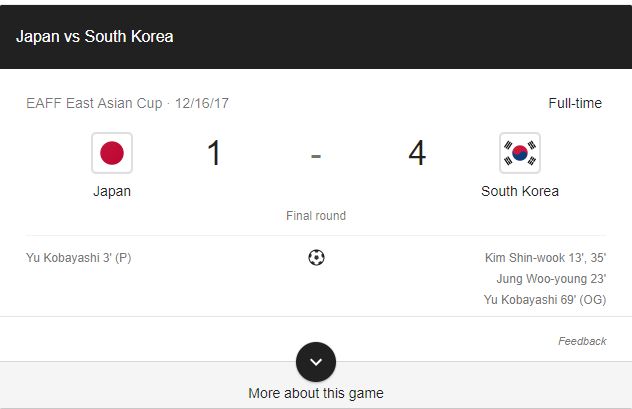The height and width of the screenshot is (409, 632).
Task: Click the EAFF East Asian Cup label
Action: pos(95,103)
